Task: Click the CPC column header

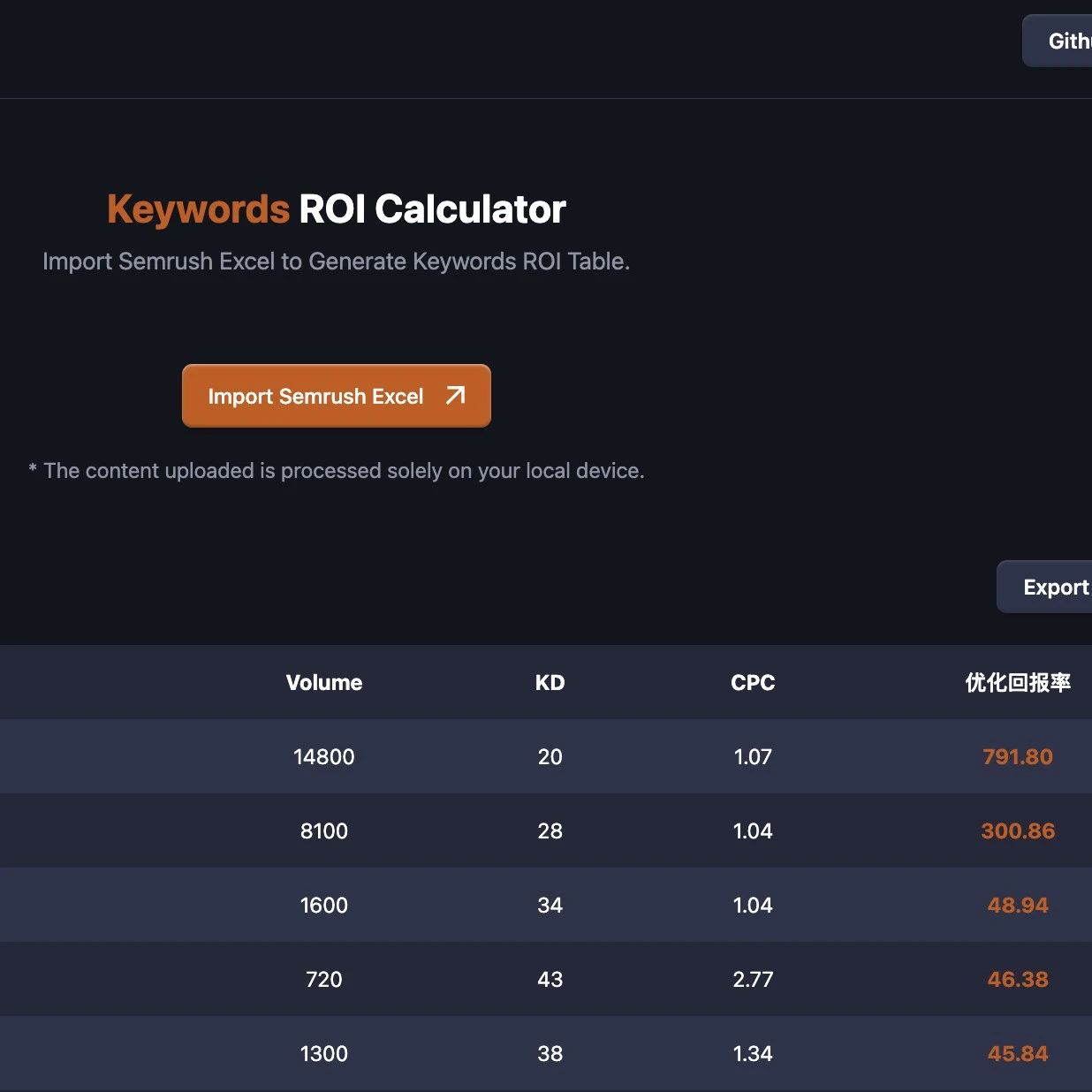Action: (753, 682)
